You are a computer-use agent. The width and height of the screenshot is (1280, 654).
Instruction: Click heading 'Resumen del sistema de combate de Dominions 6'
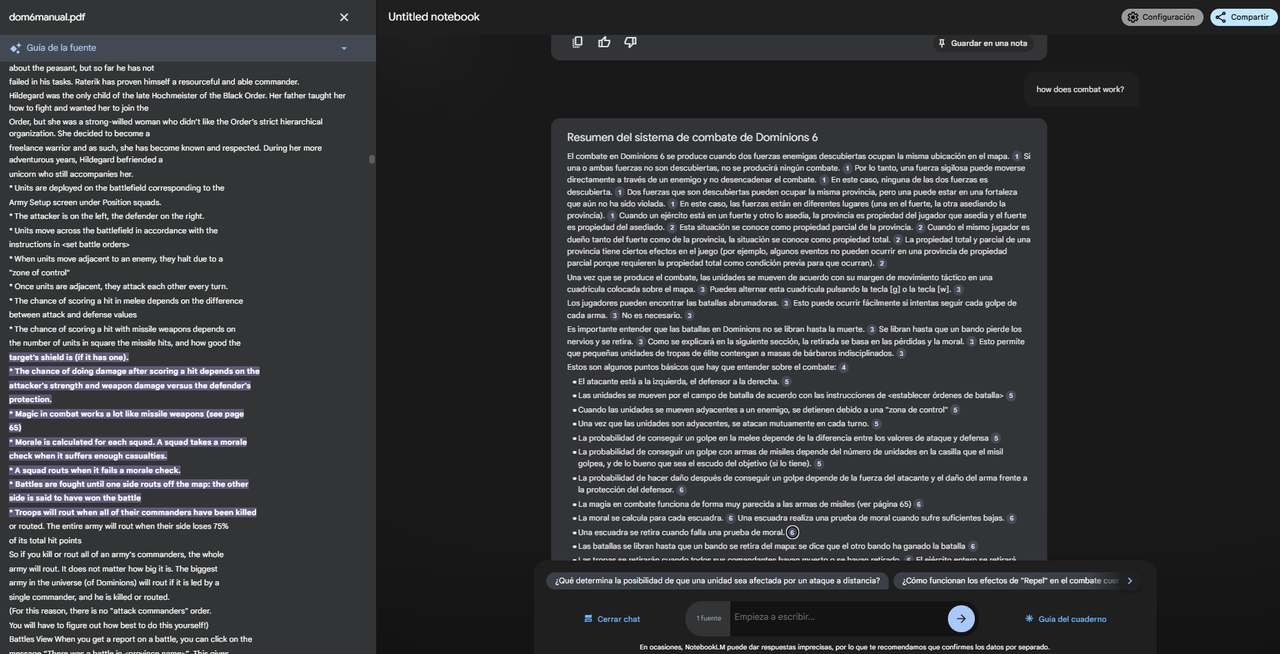pos(692,137)
